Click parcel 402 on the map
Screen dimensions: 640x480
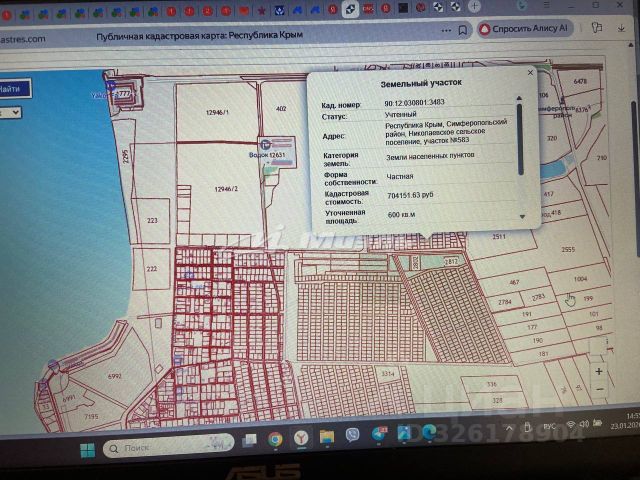[x=281, y=109]
